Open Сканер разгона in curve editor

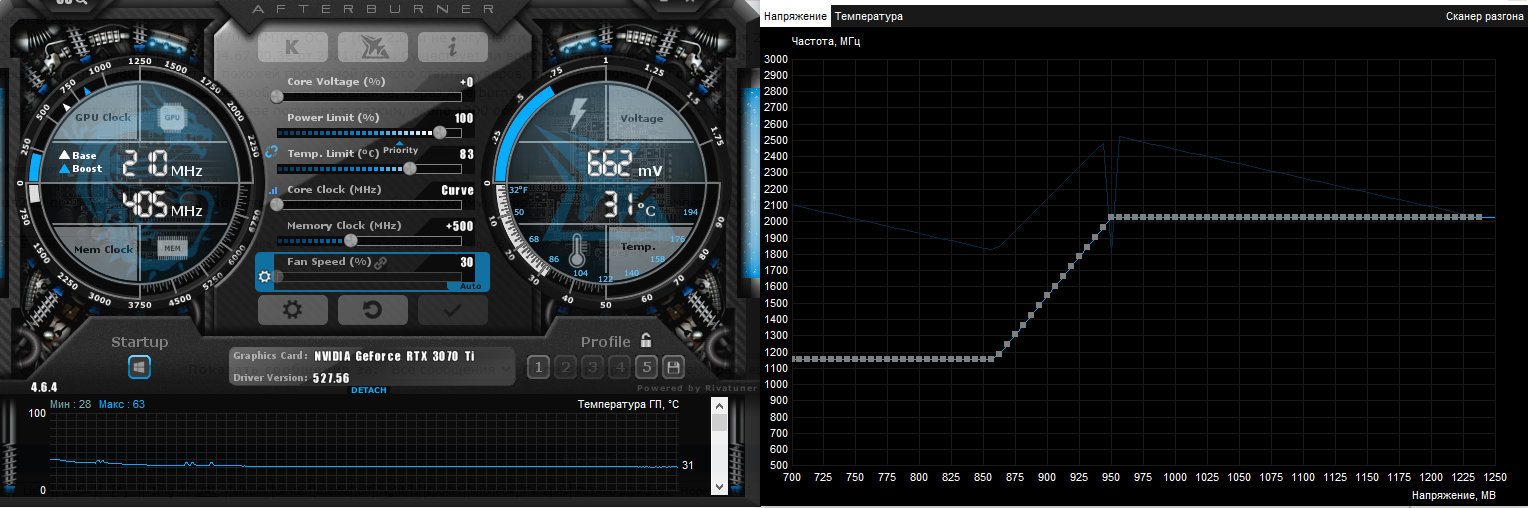click(x=1484, y=16)
